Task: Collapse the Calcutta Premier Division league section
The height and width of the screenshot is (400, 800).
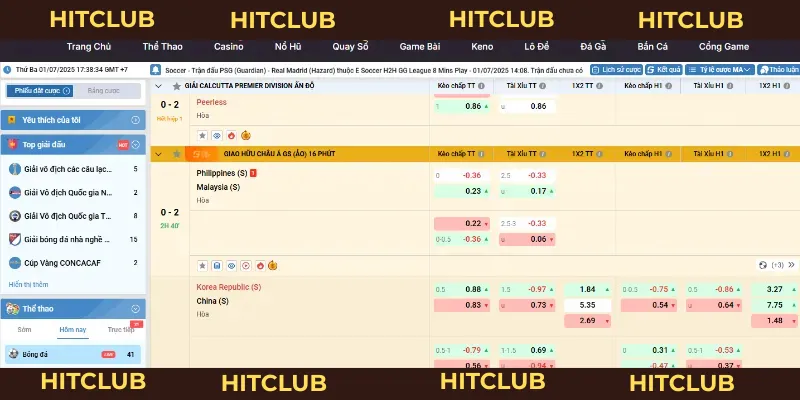Action: tap(159, 86)
